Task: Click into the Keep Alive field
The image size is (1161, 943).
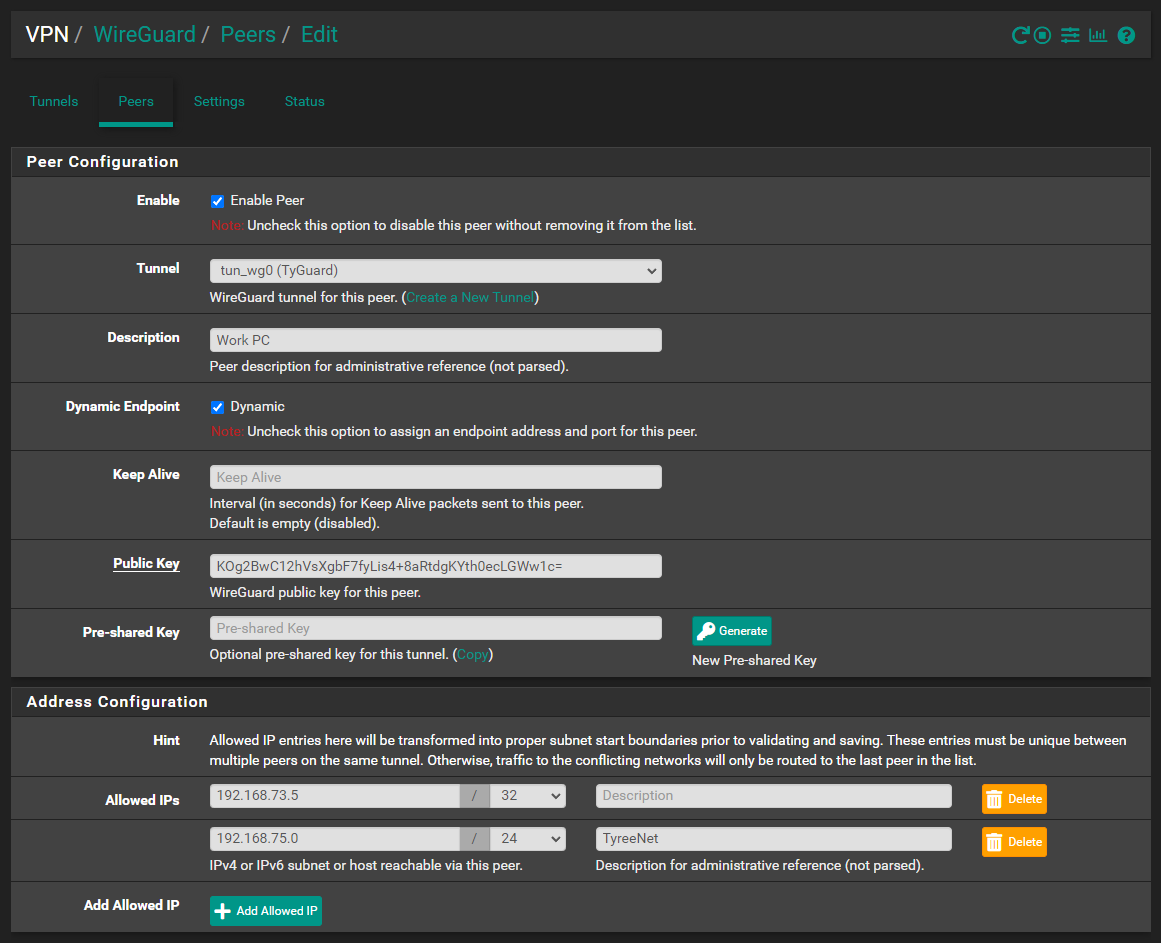Action: pyautogui.click(x=435, y=477)
